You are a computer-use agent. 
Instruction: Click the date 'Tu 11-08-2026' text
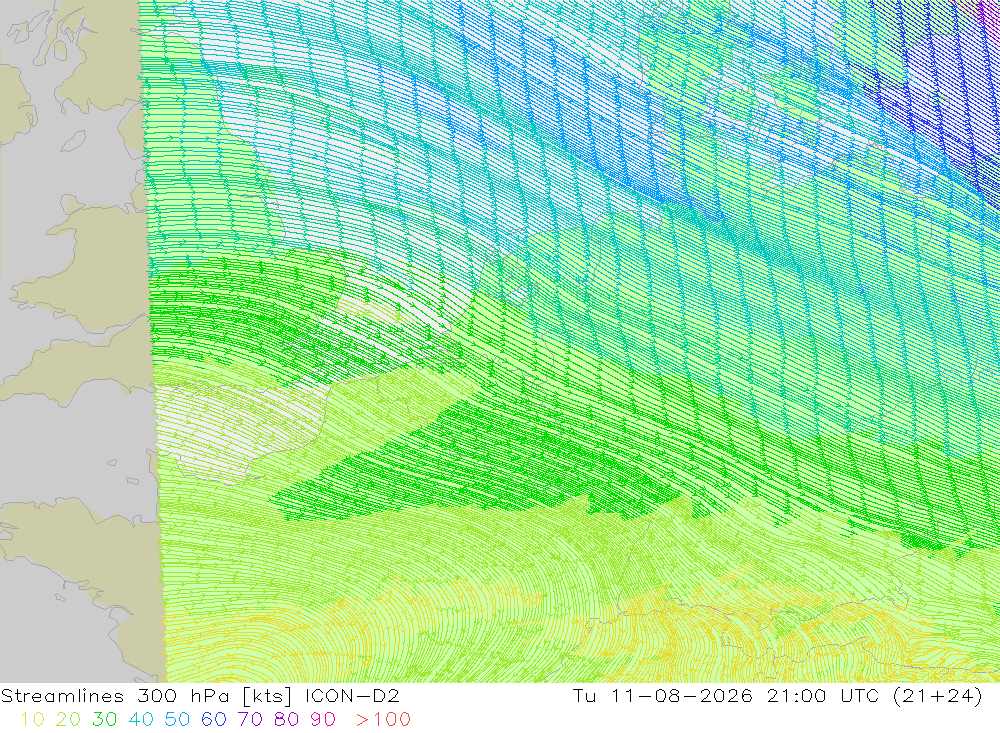click(663, 695)
